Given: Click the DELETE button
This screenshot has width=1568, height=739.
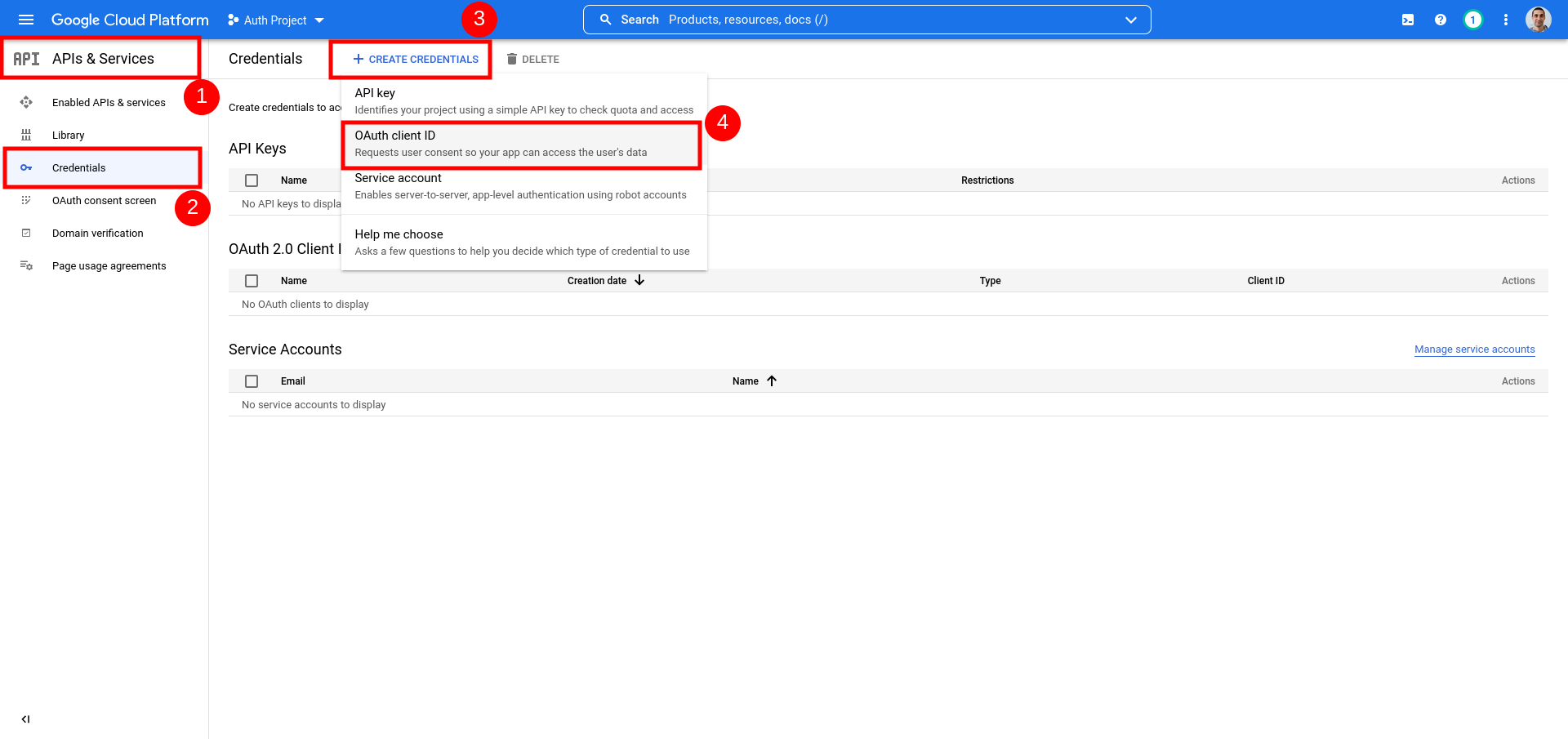Looking at the screenshot, I should 532,59.
